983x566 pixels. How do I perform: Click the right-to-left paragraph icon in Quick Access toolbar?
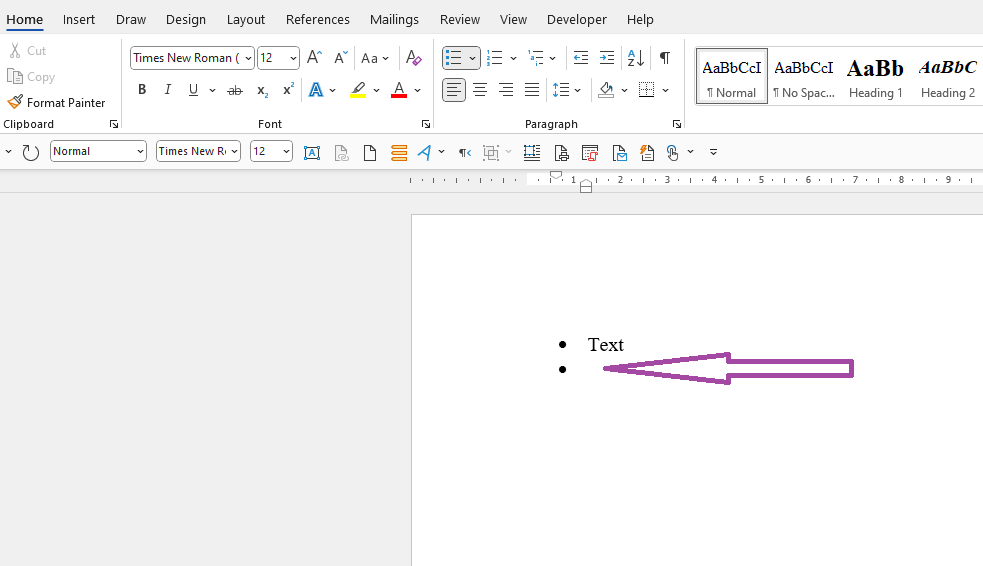(465, 152)
